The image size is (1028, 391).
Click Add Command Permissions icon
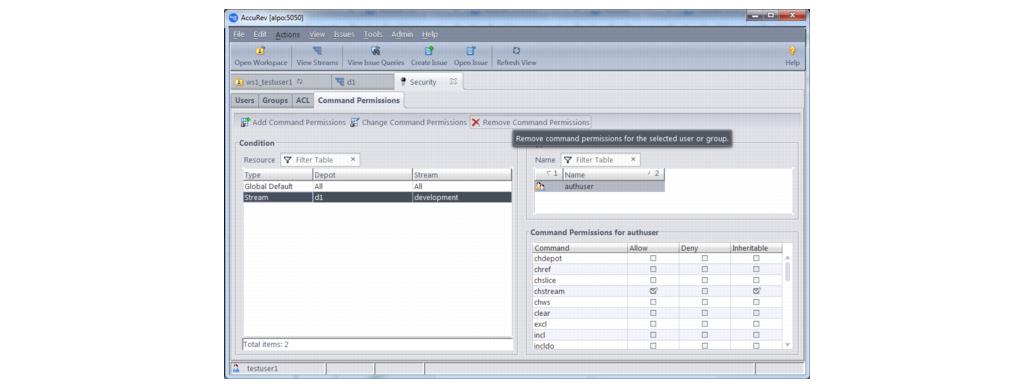click(x=245, y=123)
